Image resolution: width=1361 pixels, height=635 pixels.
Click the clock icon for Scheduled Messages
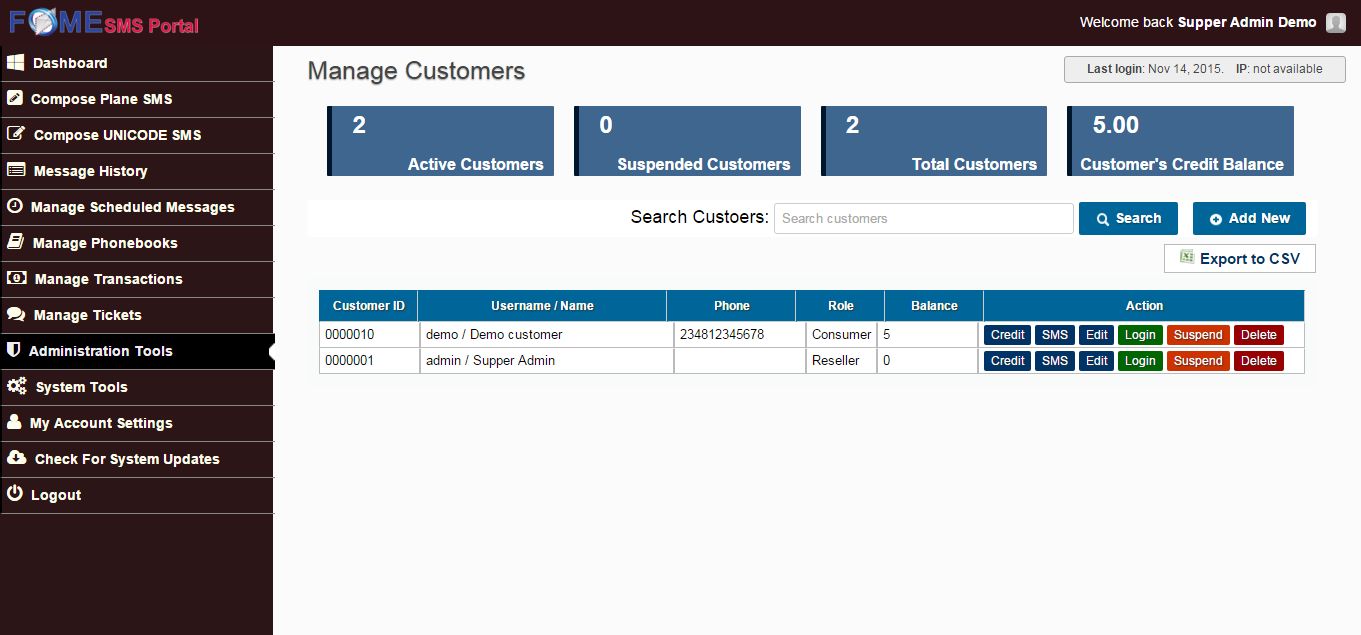point(14,207)
